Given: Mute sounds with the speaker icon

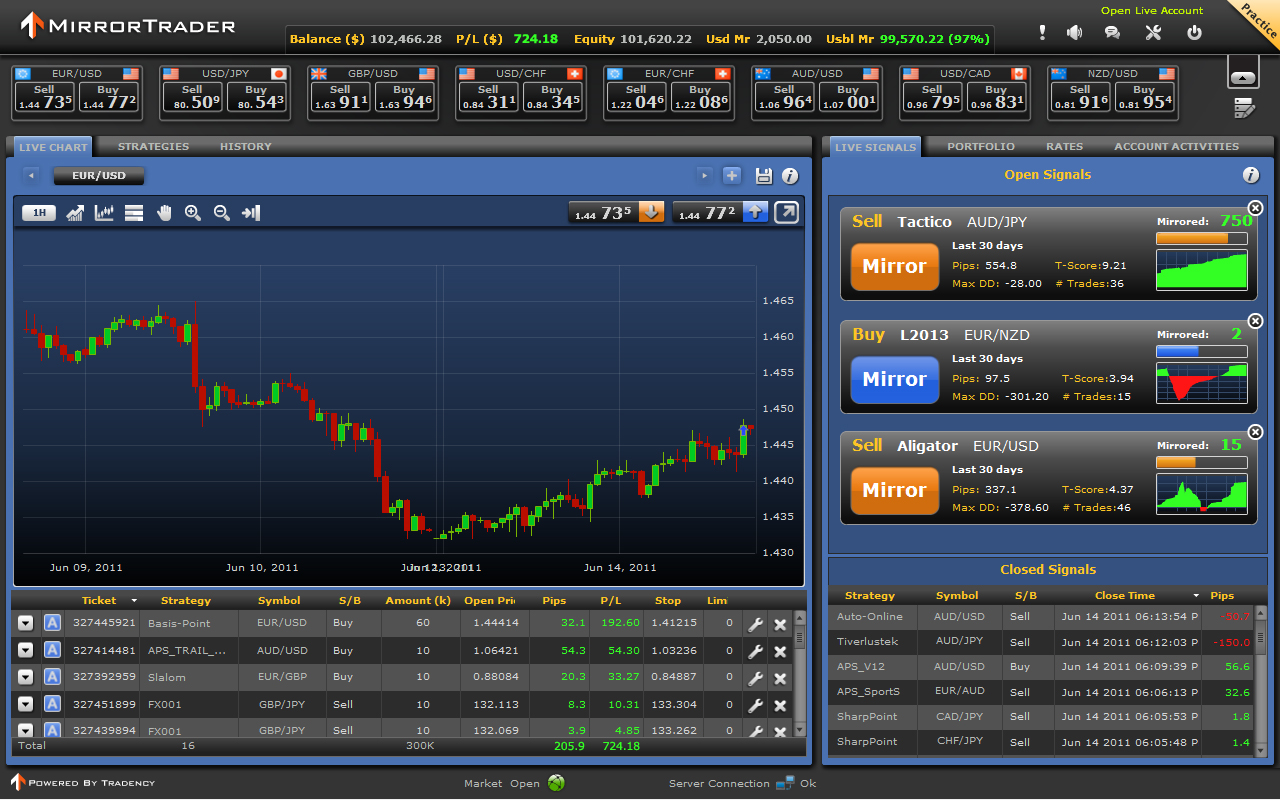Looking at the screenshot, I should tap(1075, 33).
